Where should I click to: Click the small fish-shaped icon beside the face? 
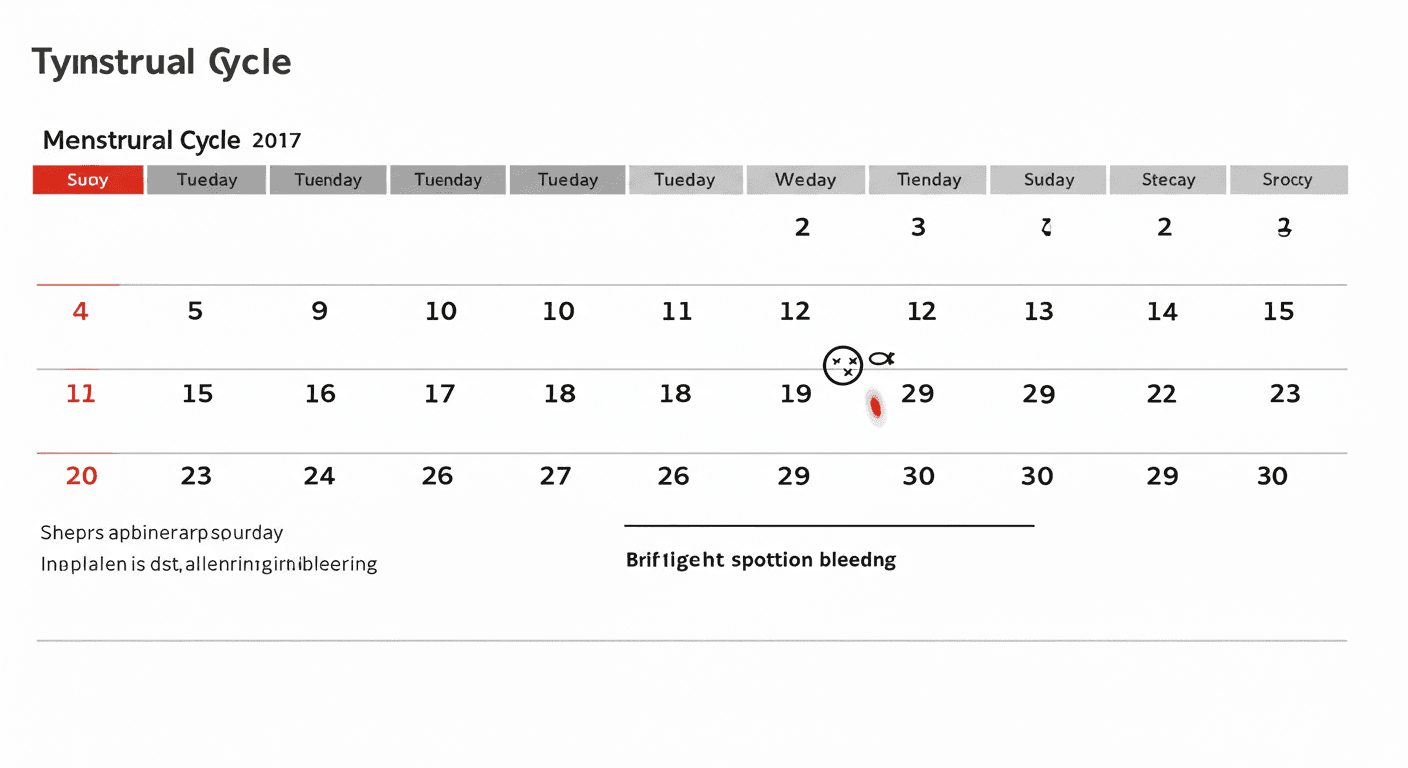881,357
